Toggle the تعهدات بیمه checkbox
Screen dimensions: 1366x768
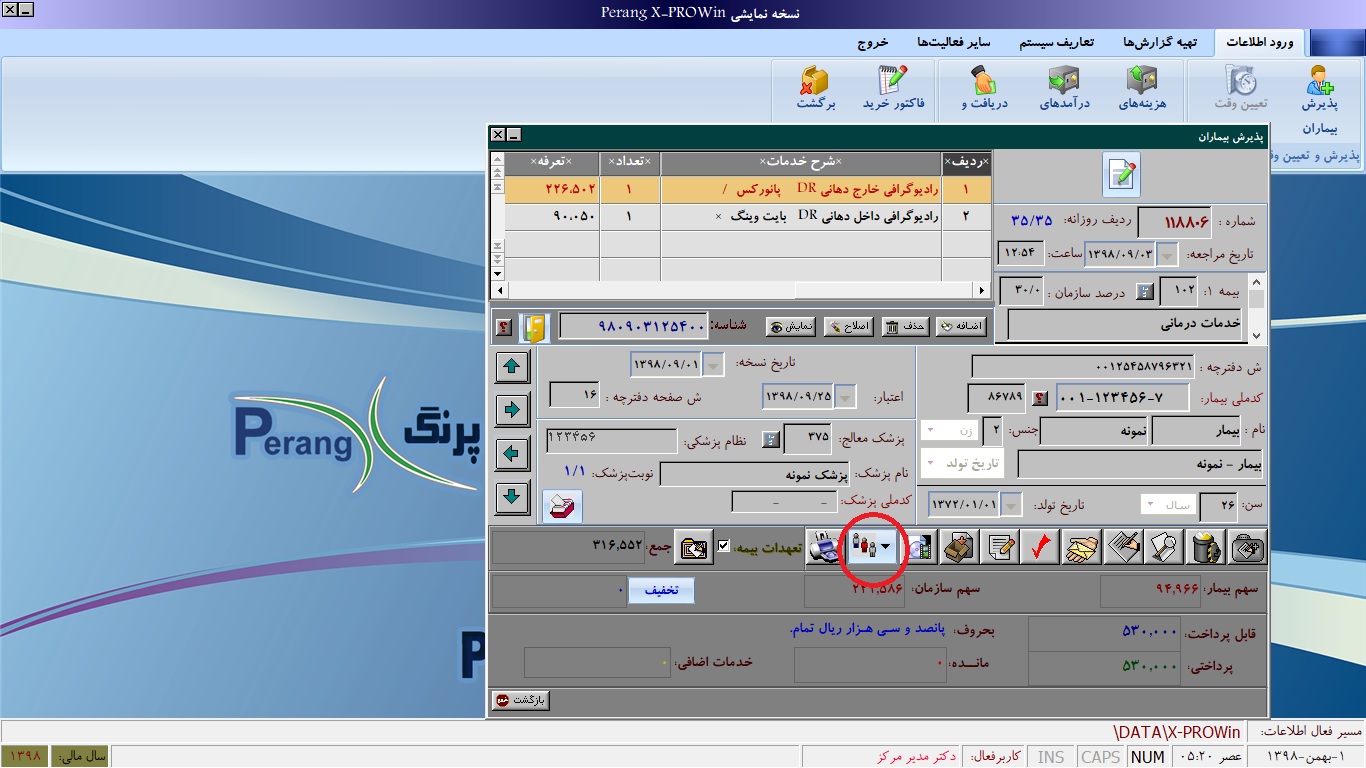click(x=724, y=547)
